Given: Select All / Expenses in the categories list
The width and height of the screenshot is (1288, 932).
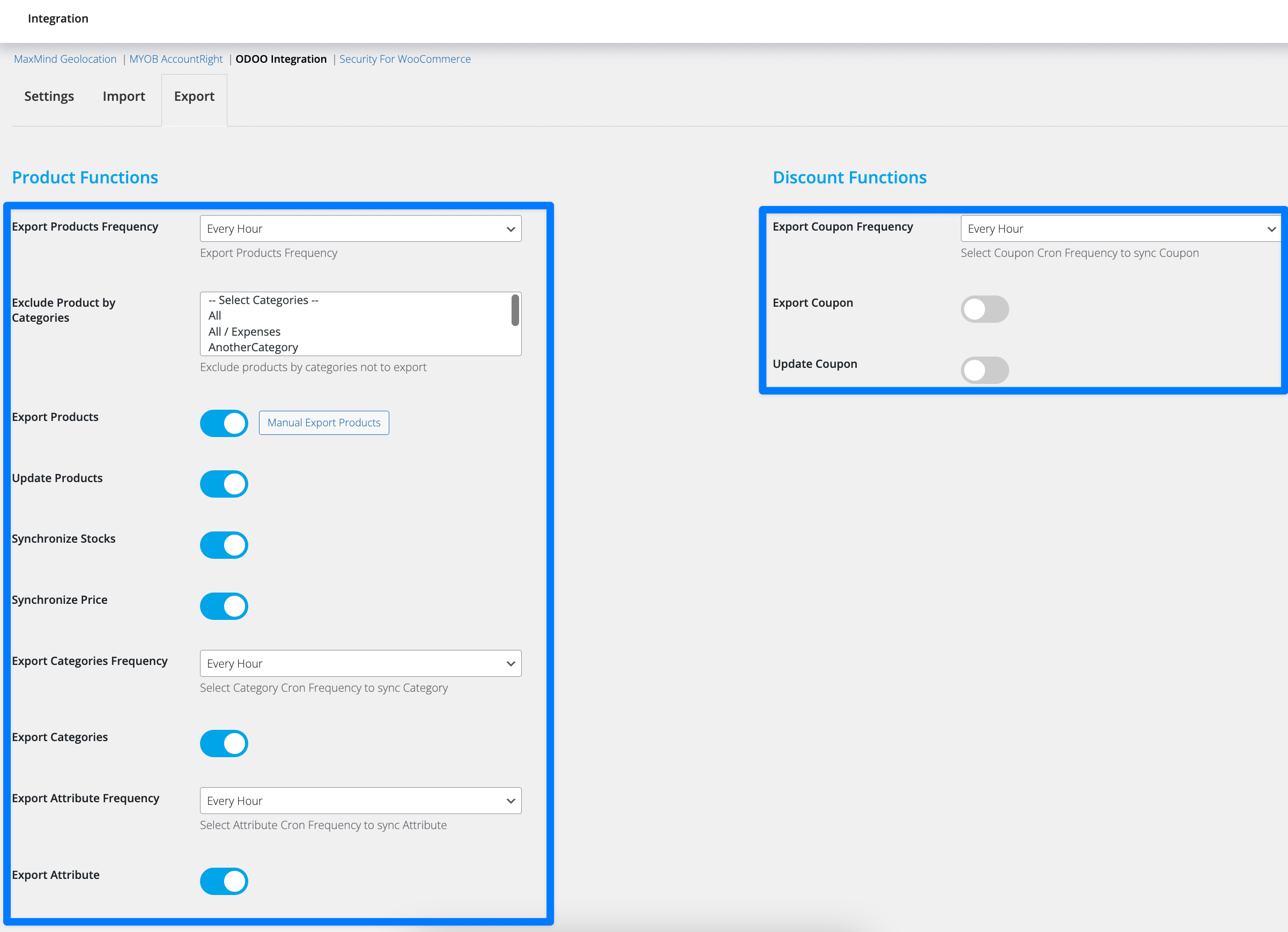Looking at the screenshot, I should 243,331.
